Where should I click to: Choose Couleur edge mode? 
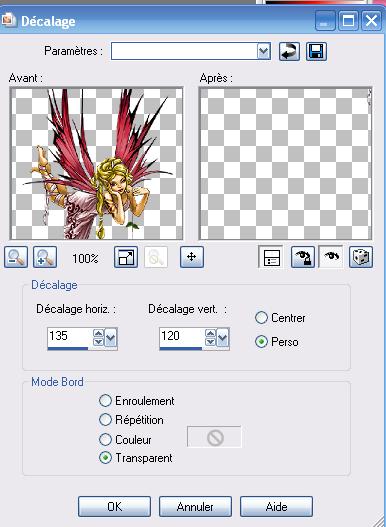[x=105, y=439]
